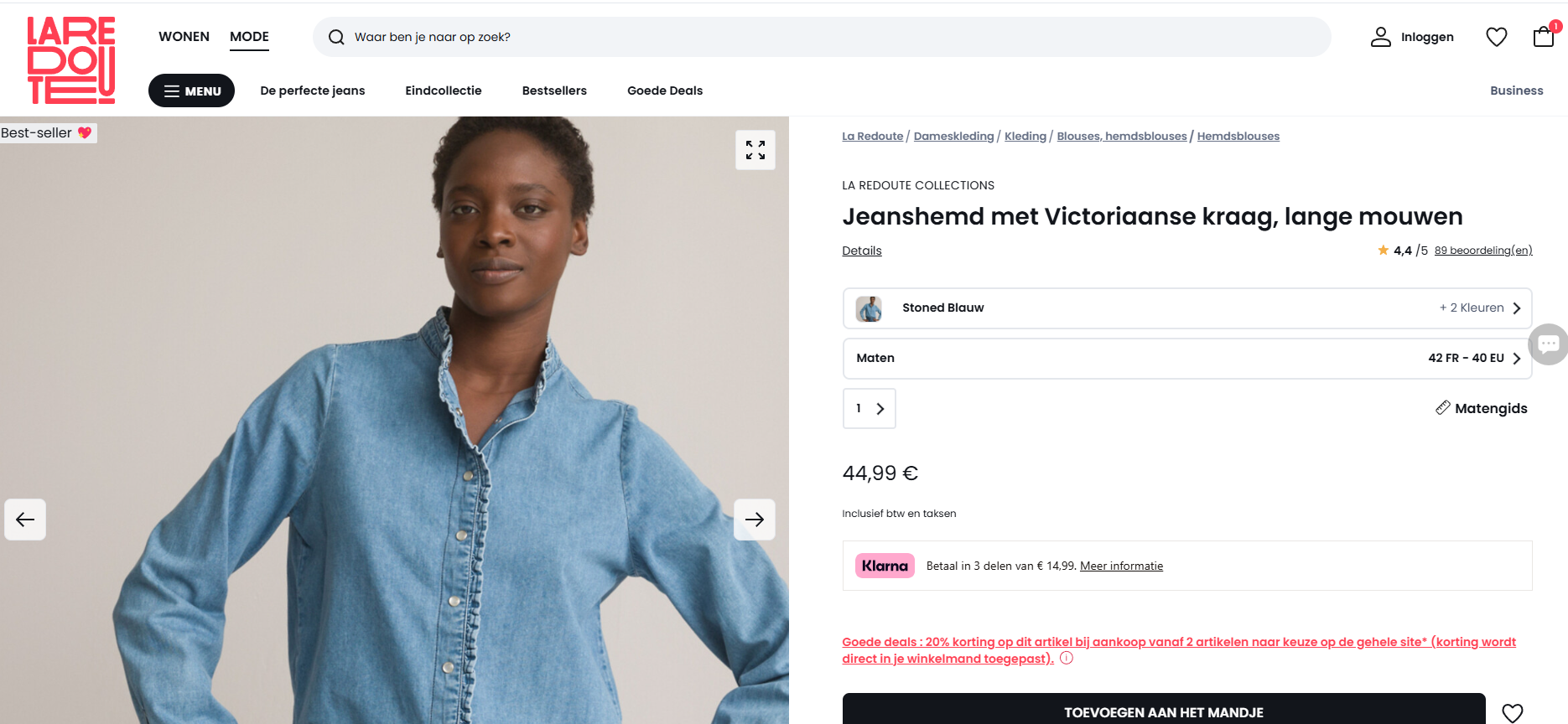
Task: Open the chat bubble widget
Action: click(x=1549, y=344)
